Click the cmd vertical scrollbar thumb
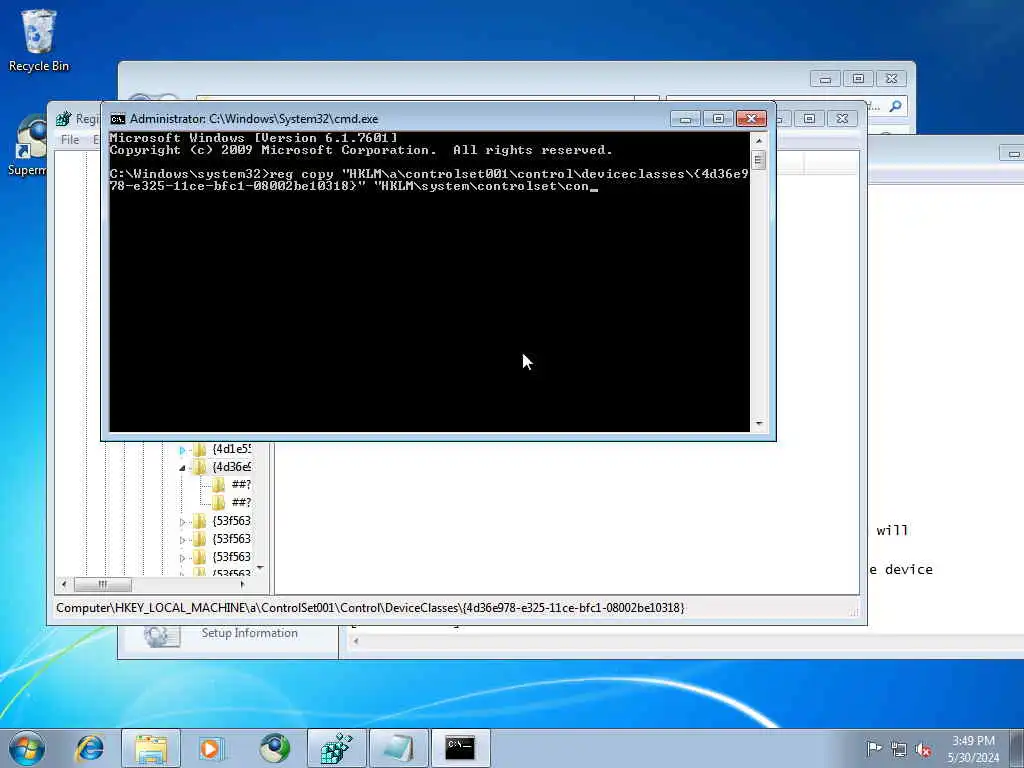This screenshot has width=1024, height=768. (758, 159)
